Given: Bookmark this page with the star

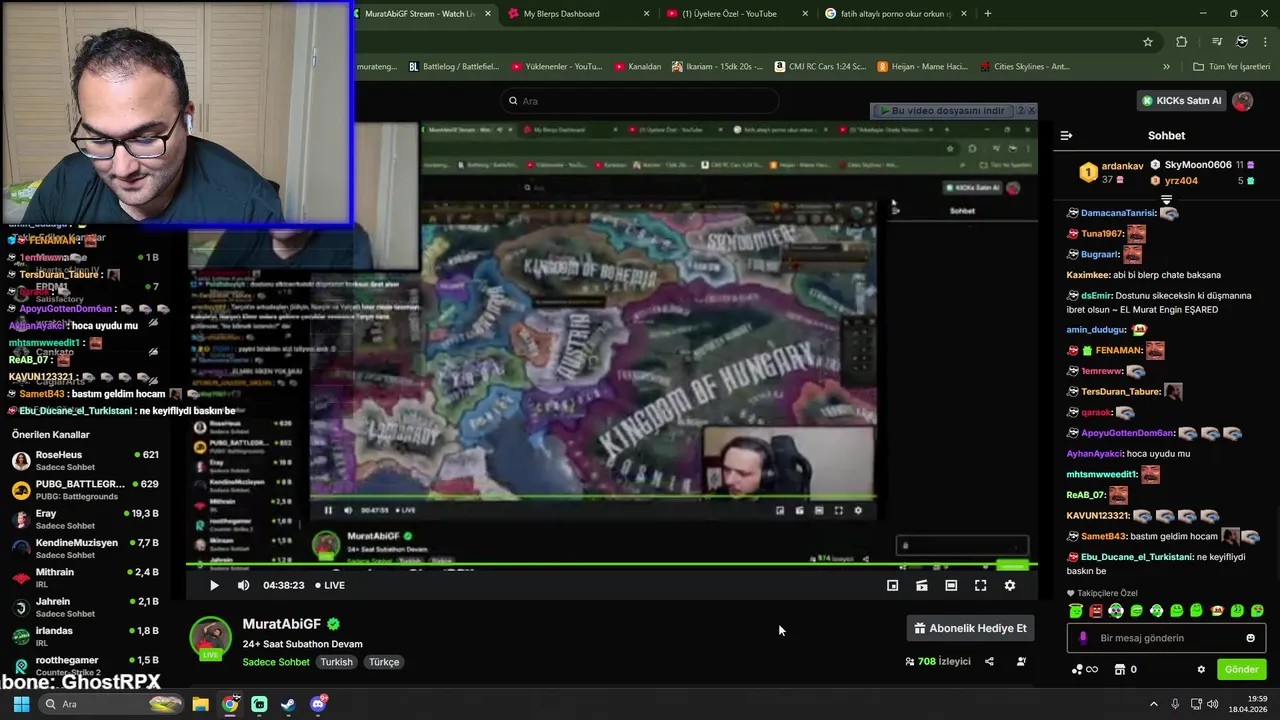Looking at the screenshot, I should [x=1148, y=42].
